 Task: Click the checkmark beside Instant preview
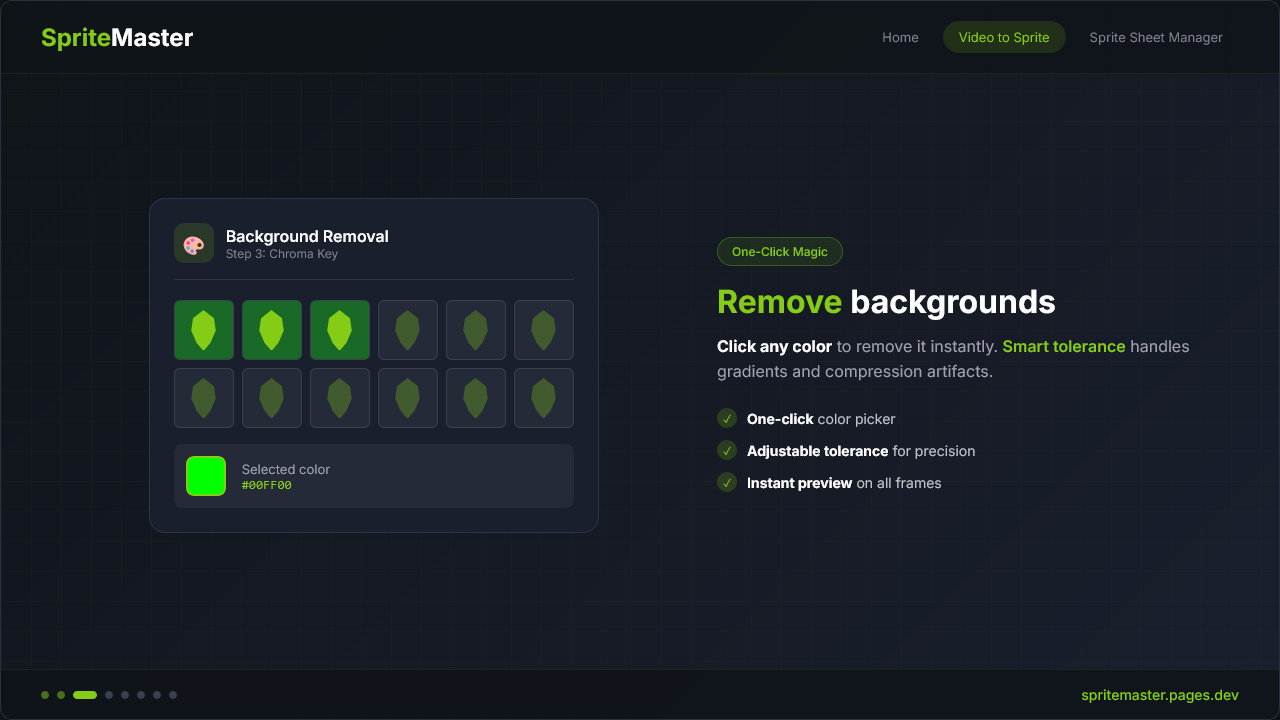(727, 482)
